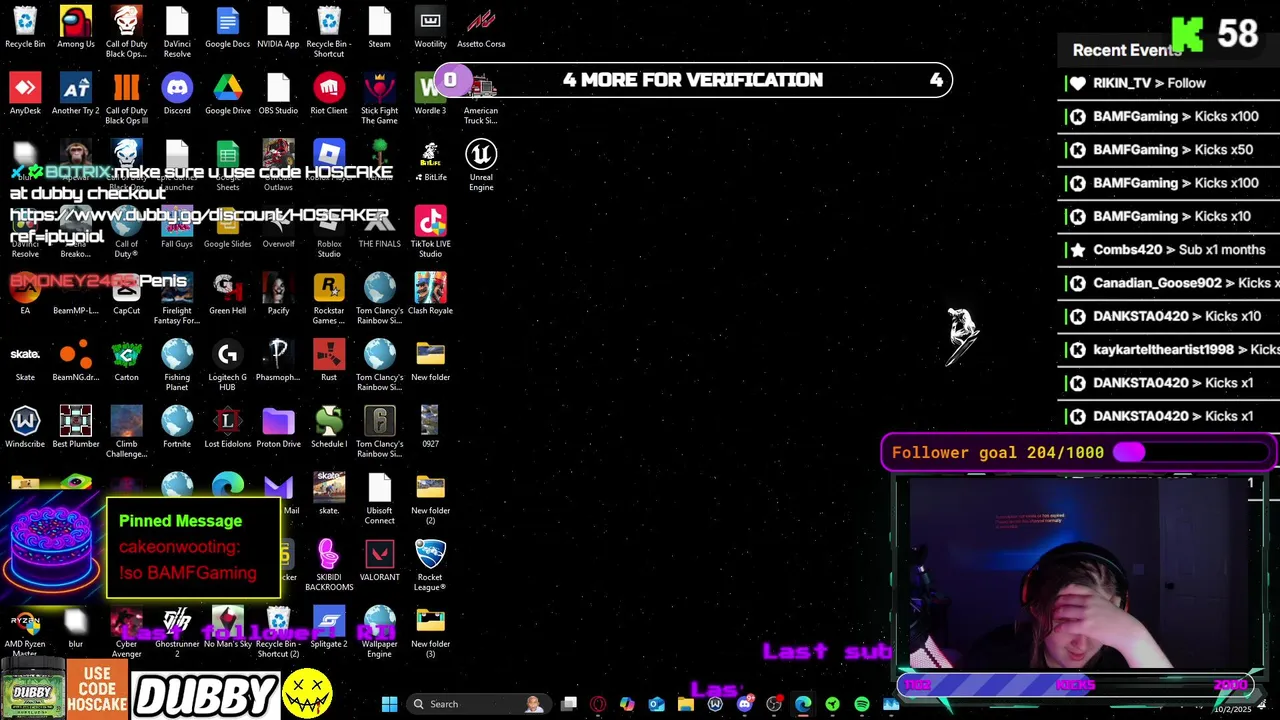The image size is (1280, 720).
Task: Open TikTok LIVE Studio desktop icon
Action: (x=430, y=232)
